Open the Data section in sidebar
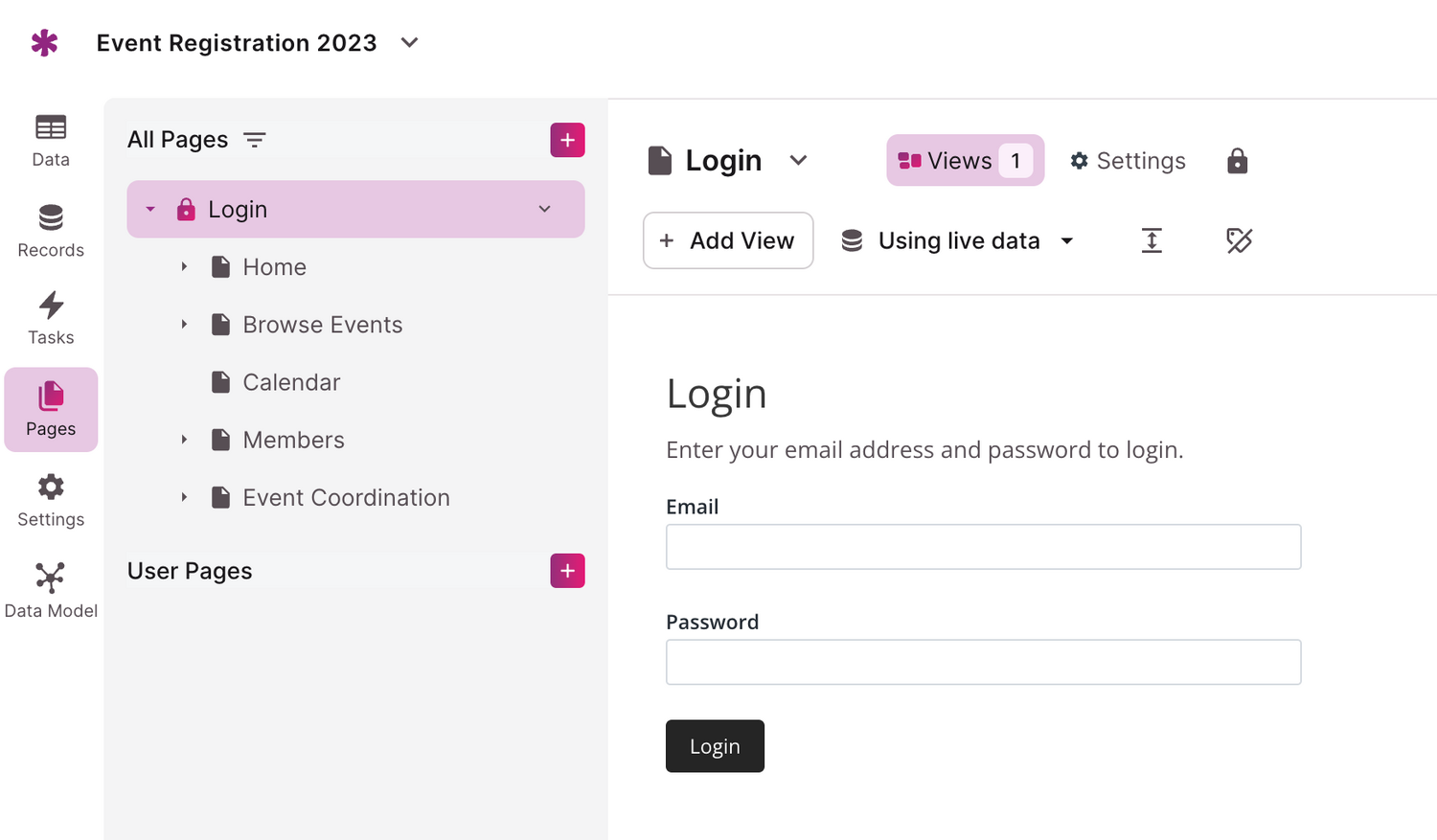 tap(51, 141)
